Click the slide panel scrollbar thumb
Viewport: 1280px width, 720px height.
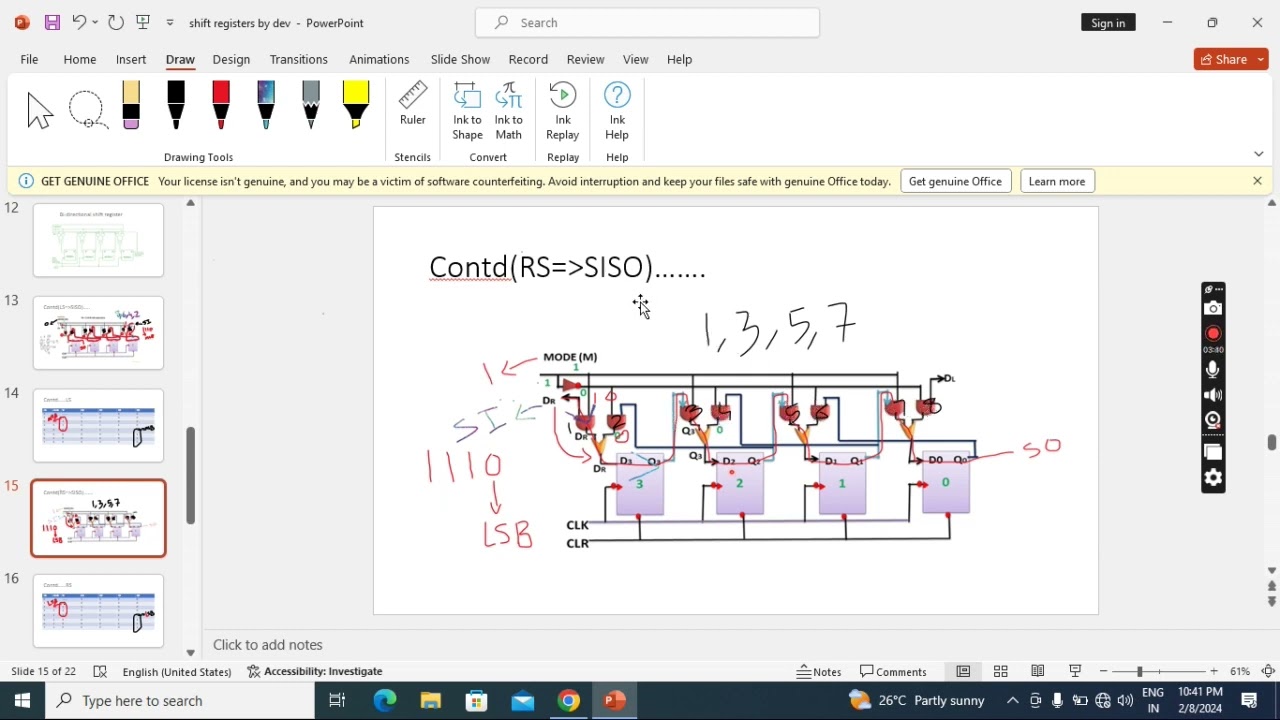click(x=190, y=475)
